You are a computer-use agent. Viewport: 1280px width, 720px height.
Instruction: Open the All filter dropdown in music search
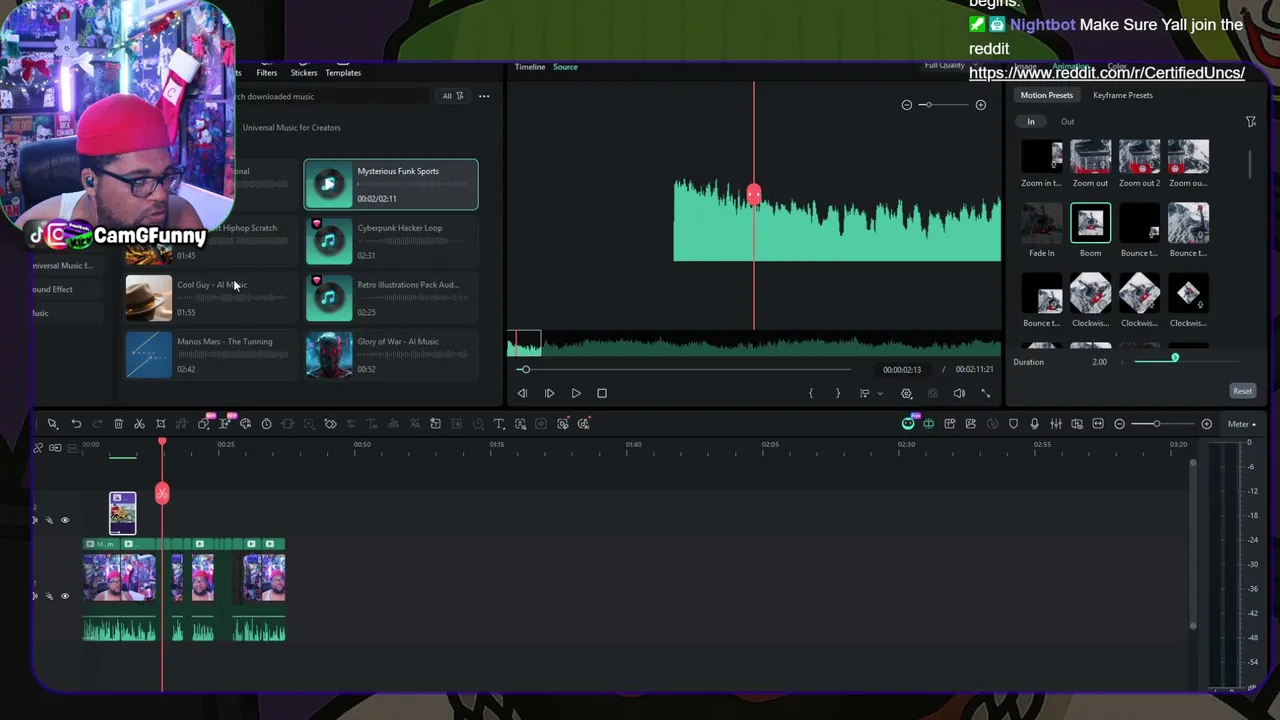tap(453, 96)
